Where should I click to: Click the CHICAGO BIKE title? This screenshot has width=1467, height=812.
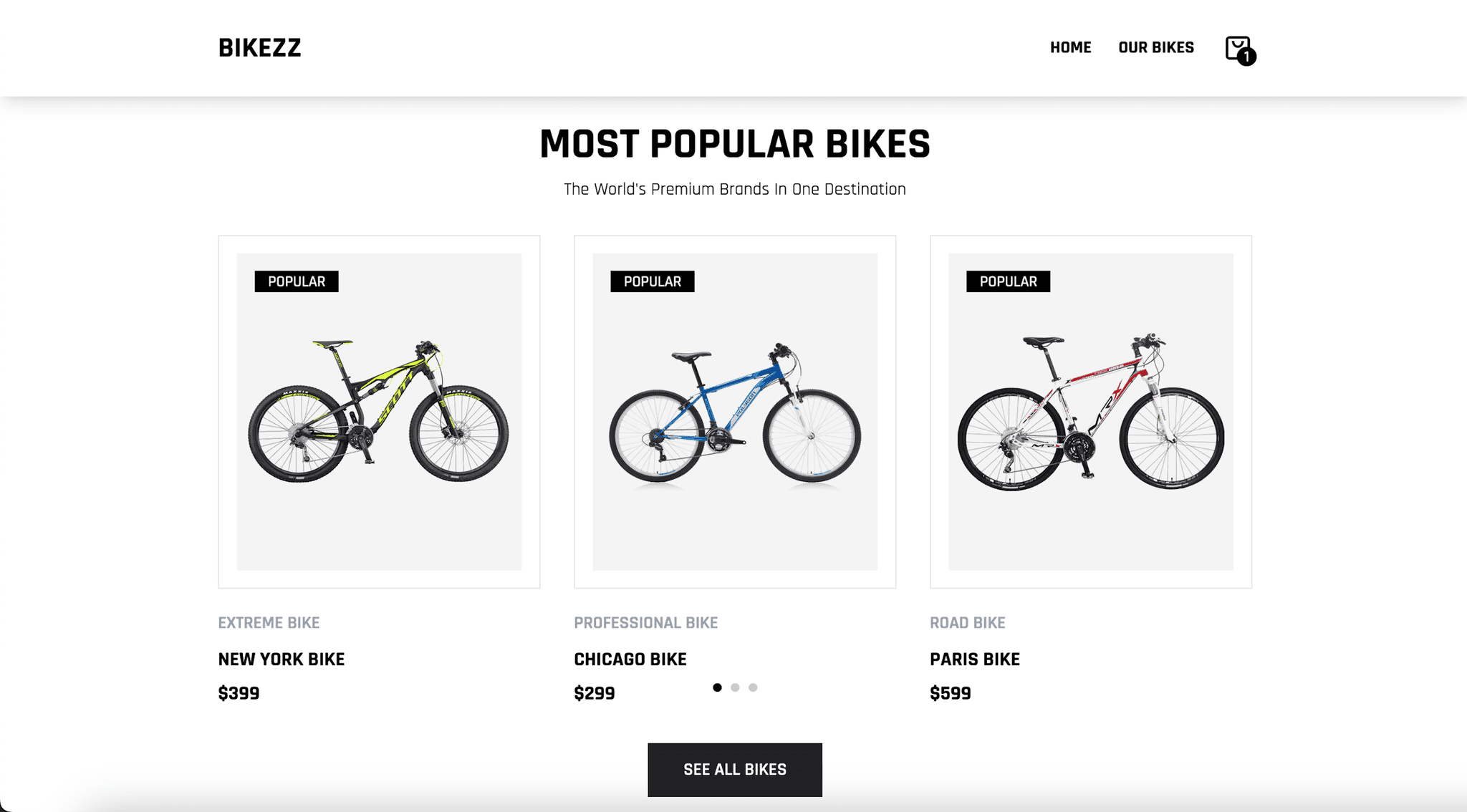point(630,659)
